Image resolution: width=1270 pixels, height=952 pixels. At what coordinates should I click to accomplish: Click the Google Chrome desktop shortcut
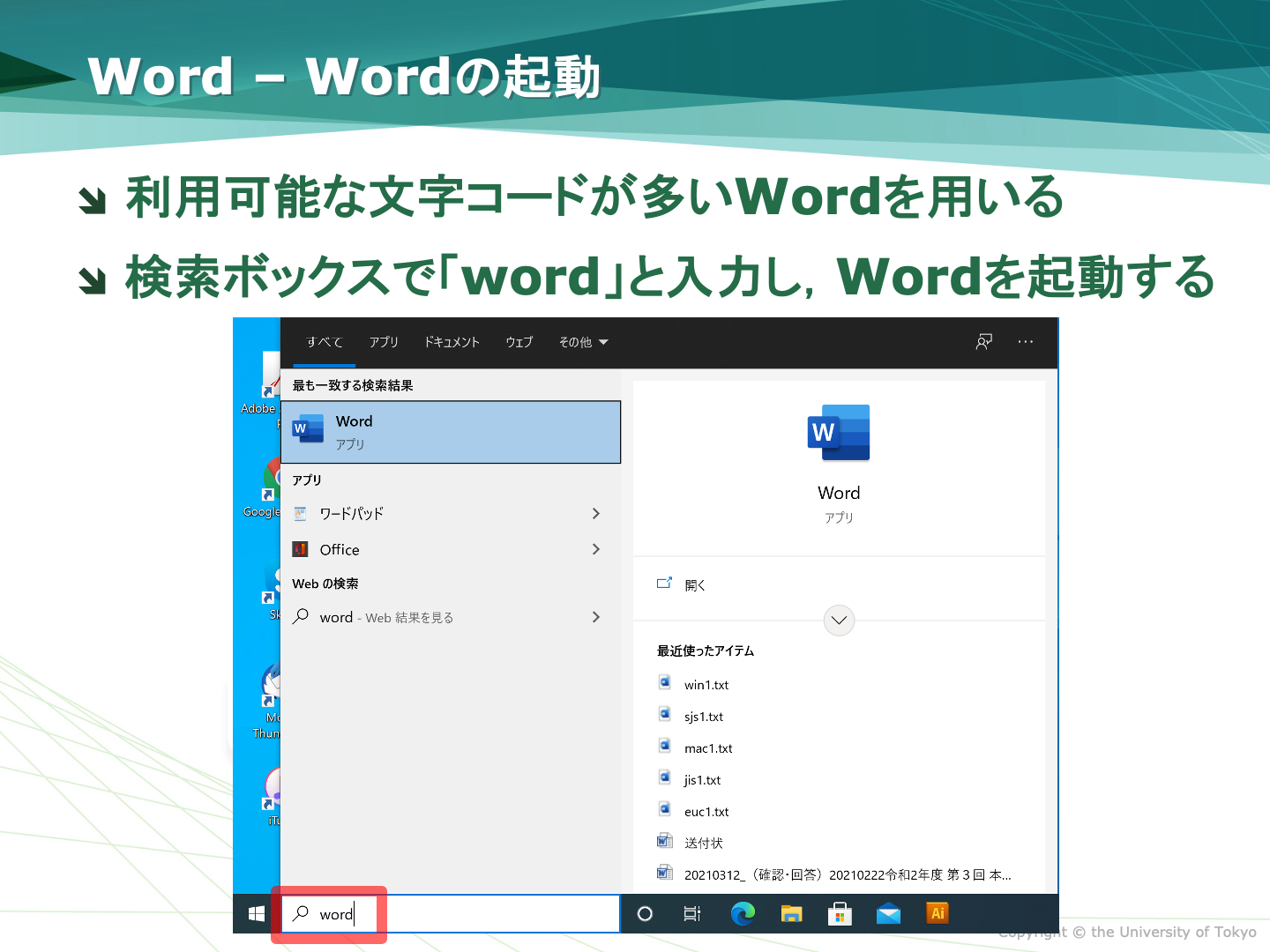point(262,488)
